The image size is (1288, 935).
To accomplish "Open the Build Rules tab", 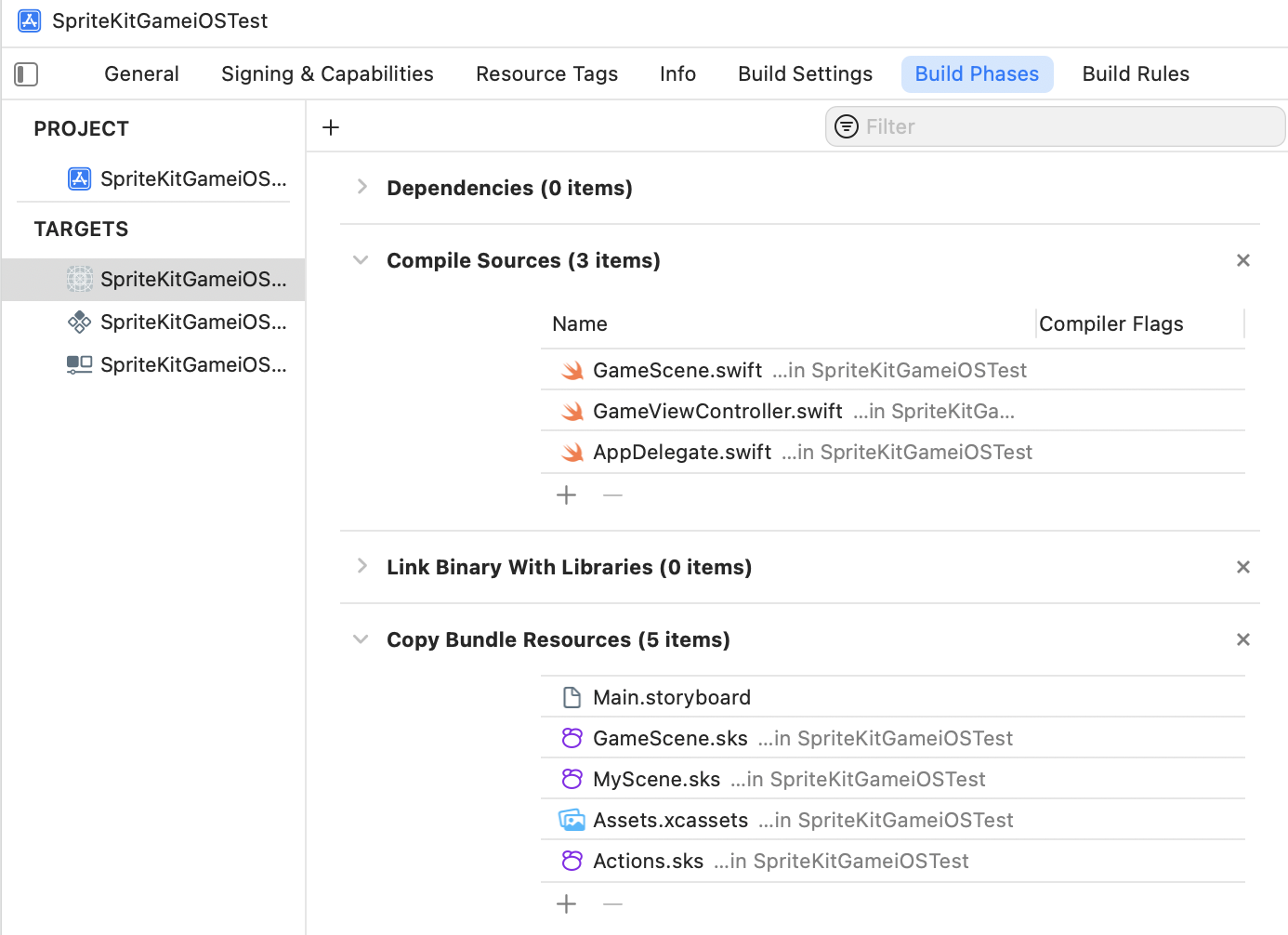I will (x=1136, y=74).
